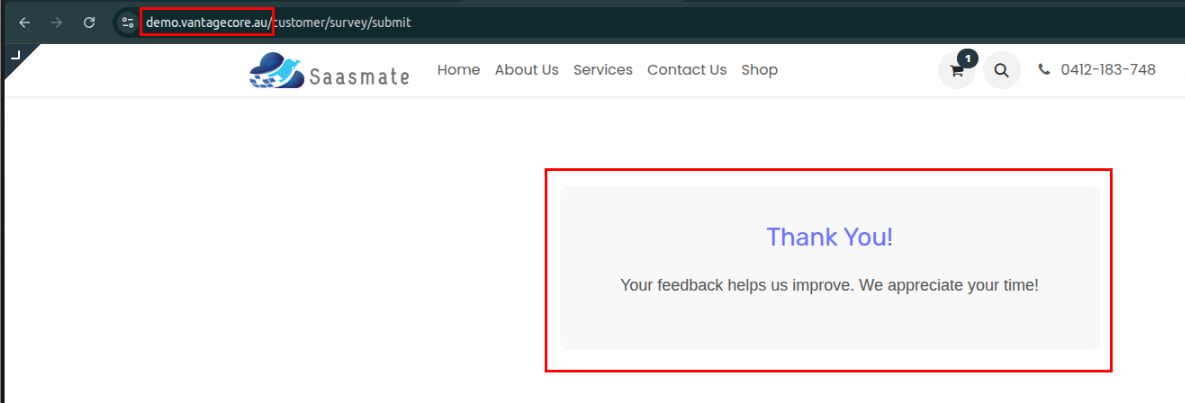Click the phone handset icon
The height and width of the screenshot is (403, 1185).
tap(1044, 70)
